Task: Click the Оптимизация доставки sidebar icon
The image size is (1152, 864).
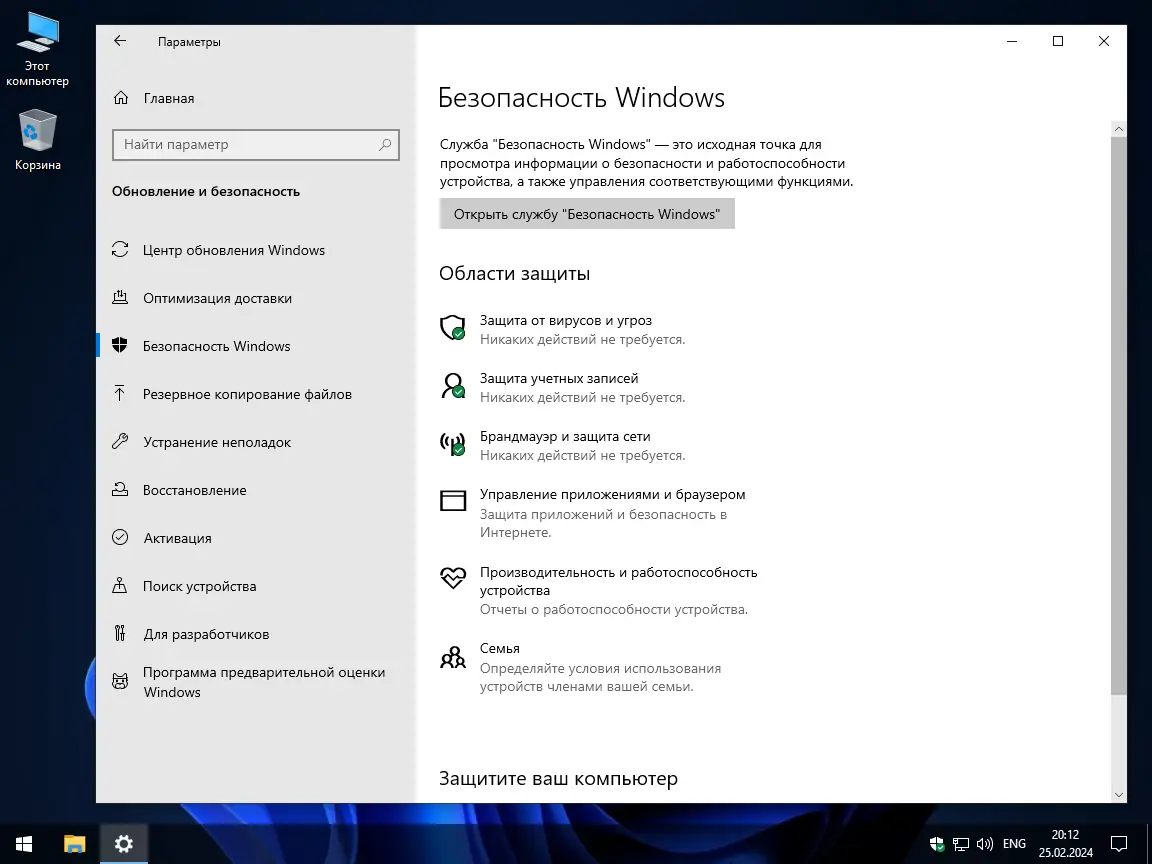Action: pos(121,298)
